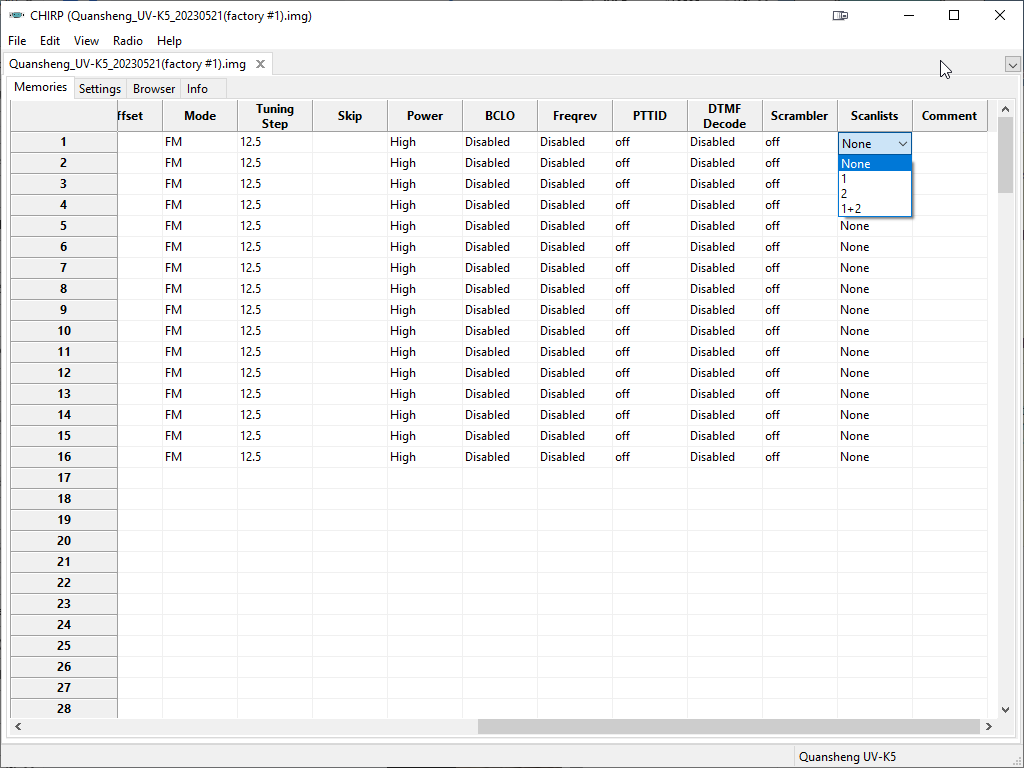
Task: Click the CHIRP fish app icon
Action: (16, 15)
